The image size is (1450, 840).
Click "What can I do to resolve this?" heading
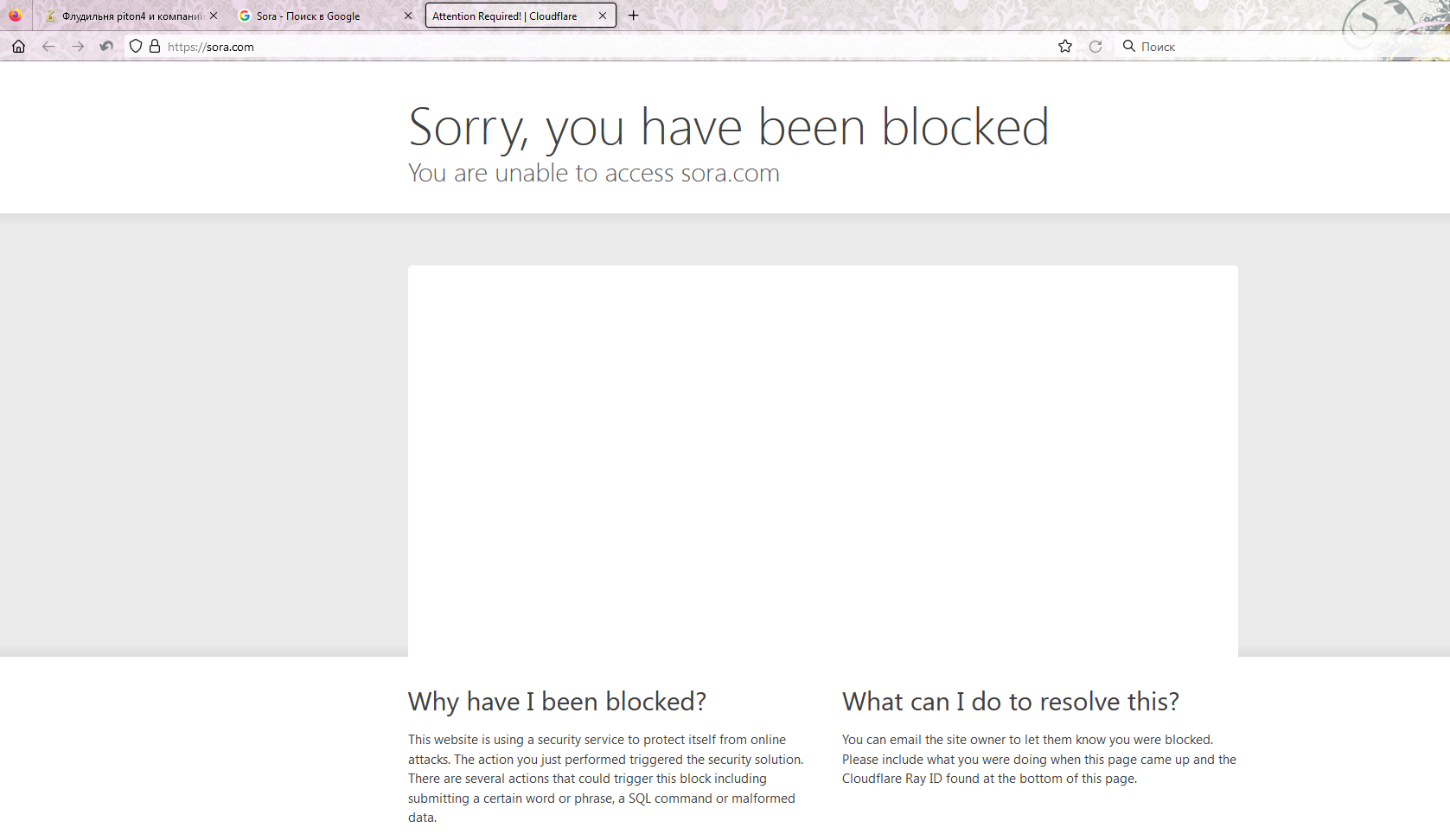click(x=1011, y=701)
